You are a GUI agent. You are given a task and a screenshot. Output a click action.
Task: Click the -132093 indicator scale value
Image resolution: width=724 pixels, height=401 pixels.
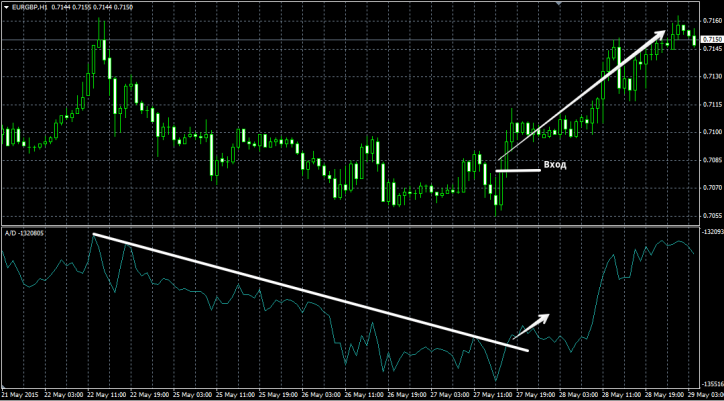(x=712, y=232)
